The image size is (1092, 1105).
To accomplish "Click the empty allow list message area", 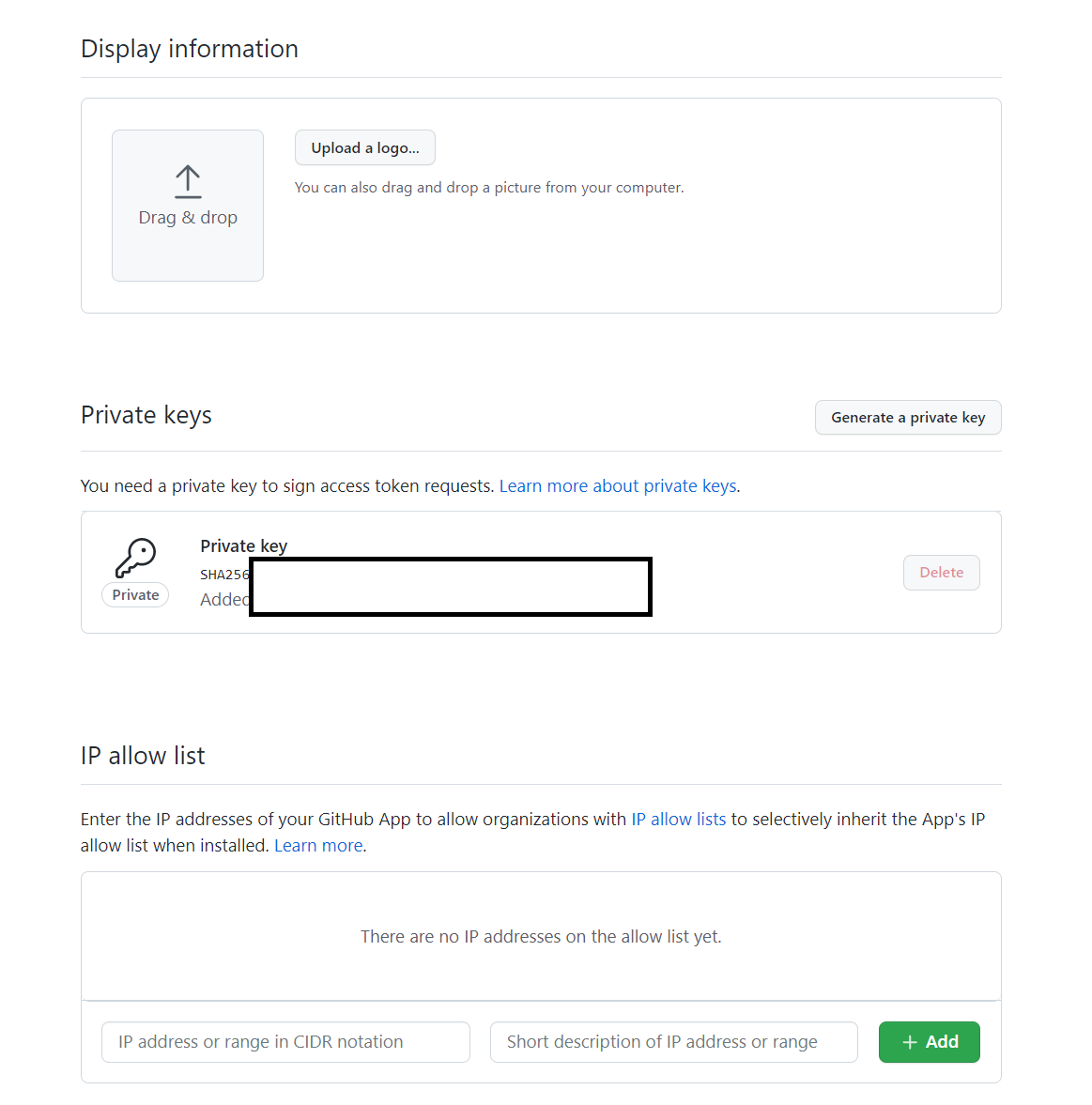I will tap(541, 936).
